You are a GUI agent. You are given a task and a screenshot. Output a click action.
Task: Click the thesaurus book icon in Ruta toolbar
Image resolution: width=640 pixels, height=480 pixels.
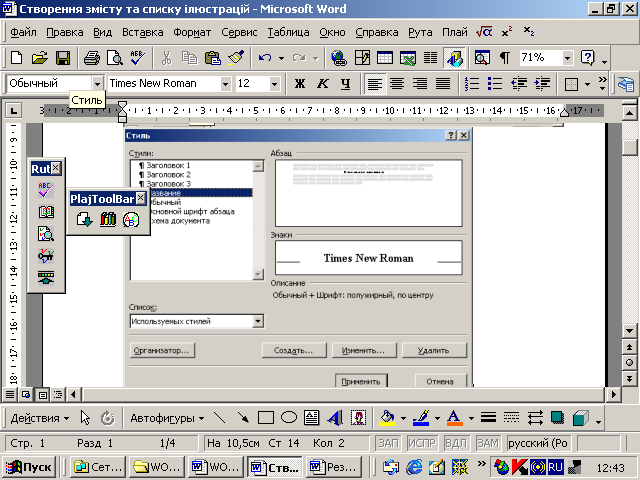[x=46, y=212]
